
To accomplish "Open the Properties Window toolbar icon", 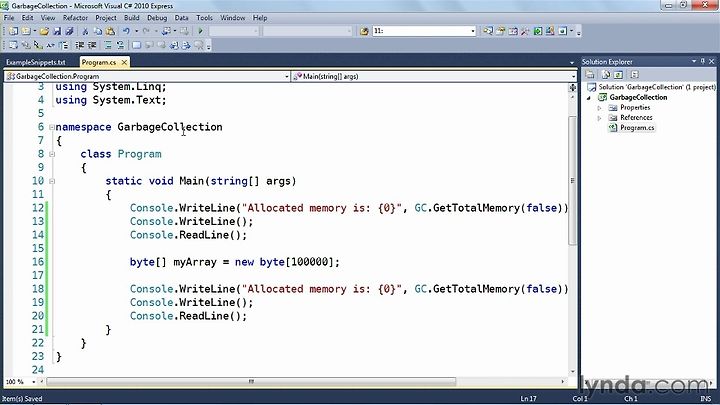I will point(501,31).
